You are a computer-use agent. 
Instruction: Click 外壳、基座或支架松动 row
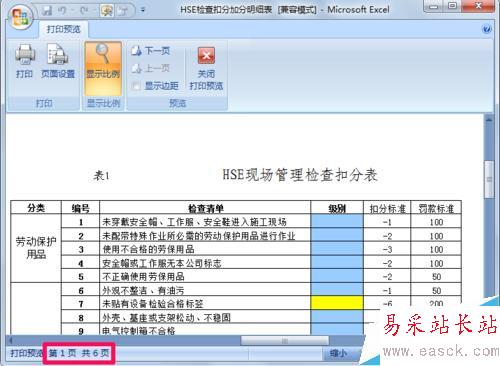click(x=166, y=318)
